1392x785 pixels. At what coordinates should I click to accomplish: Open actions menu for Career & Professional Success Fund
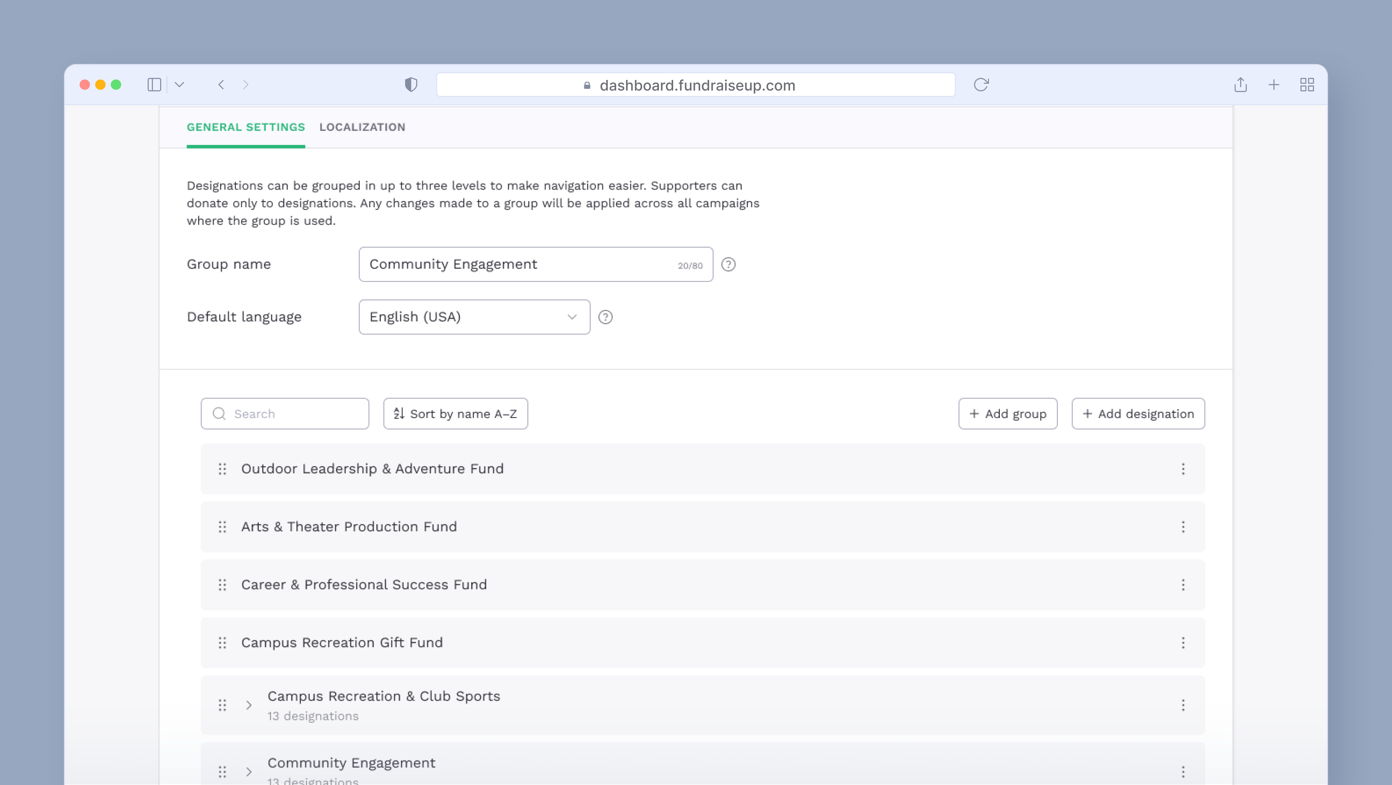1183,584
